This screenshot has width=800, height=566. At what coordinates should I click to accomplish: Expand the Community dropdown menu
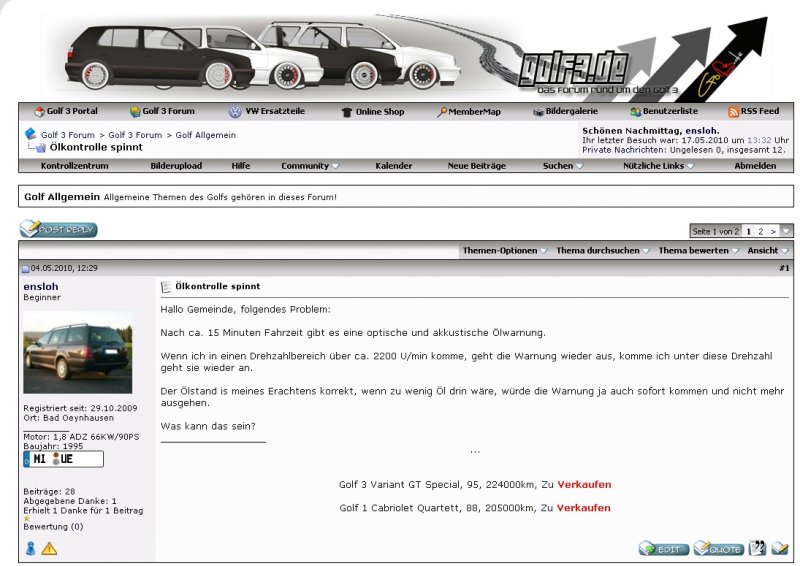310,166
